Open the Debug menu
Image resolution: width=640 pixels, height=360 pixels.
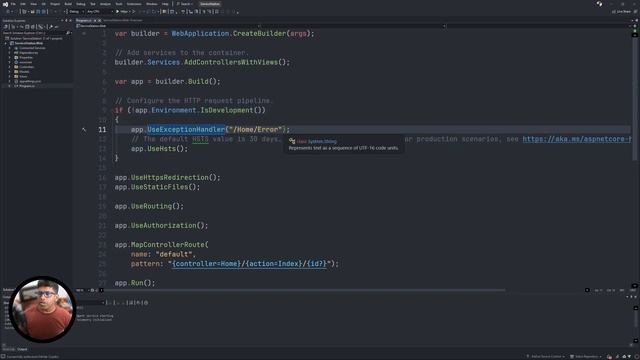pos(81,4)
